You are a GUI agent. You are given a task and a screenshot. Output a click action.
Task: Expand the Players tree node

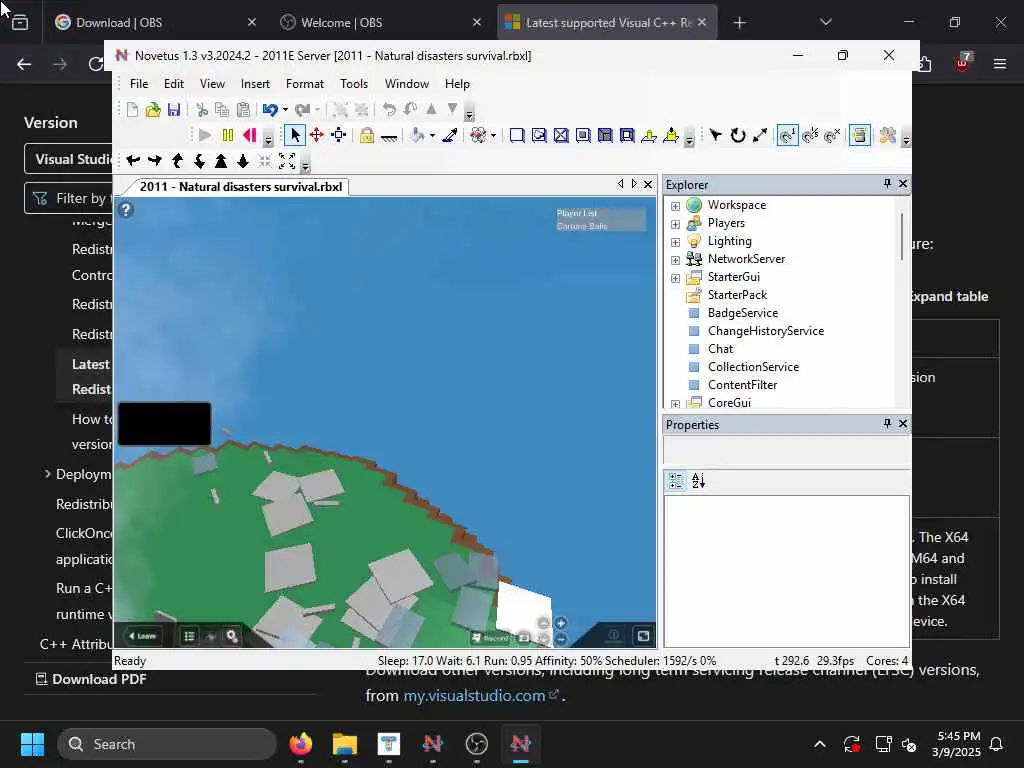click(x=675, y=224)
